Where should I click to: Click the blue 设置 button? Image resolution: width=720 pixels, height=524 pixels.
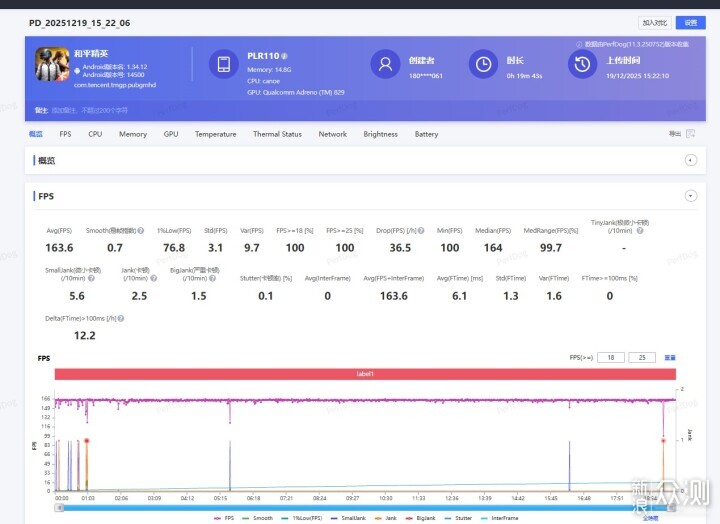(690, 22)
